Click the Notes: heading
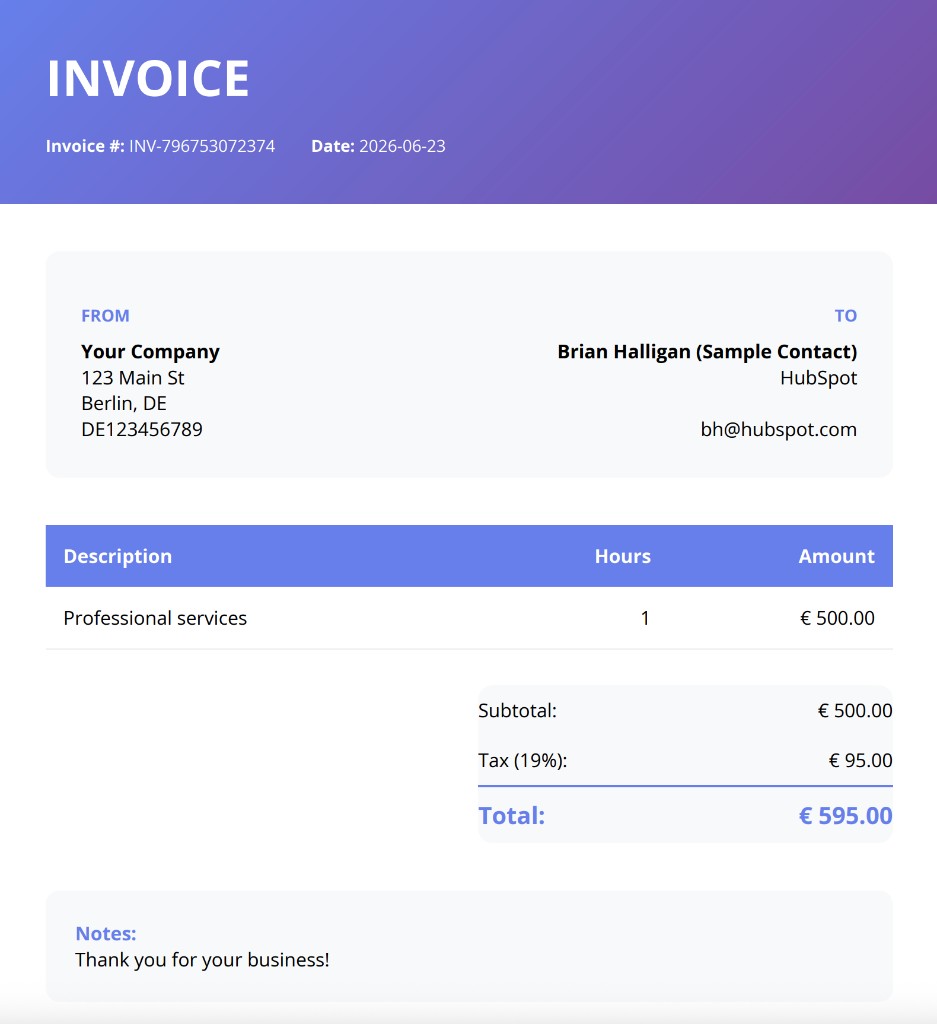The image size is (937, 1024). click(x=106, y=933)
